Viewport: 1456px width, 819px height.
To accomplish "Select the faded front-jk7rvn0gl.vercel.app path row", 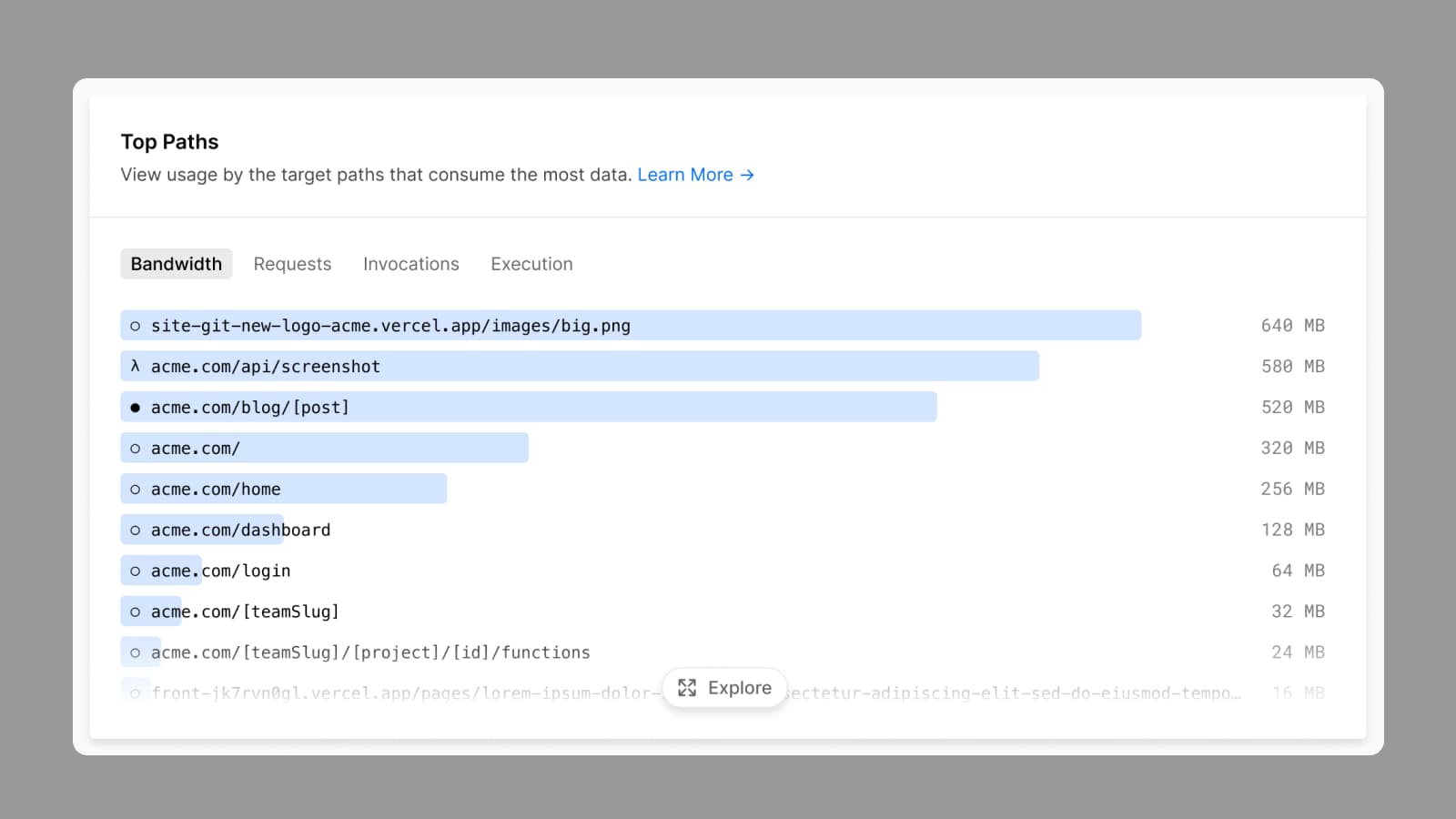I will click(400, 693).
